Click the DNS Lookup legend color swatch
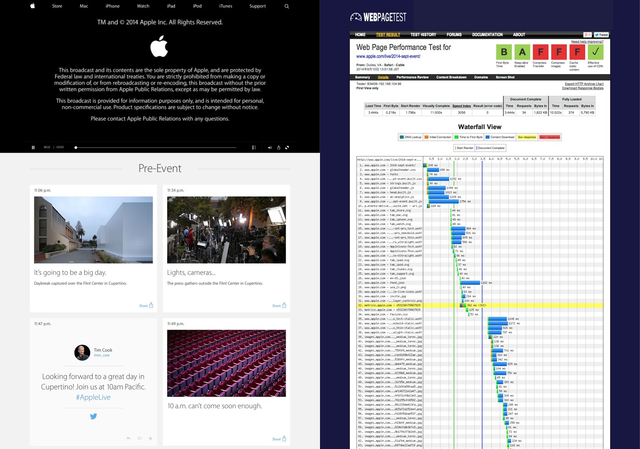 tap(402, 137)
